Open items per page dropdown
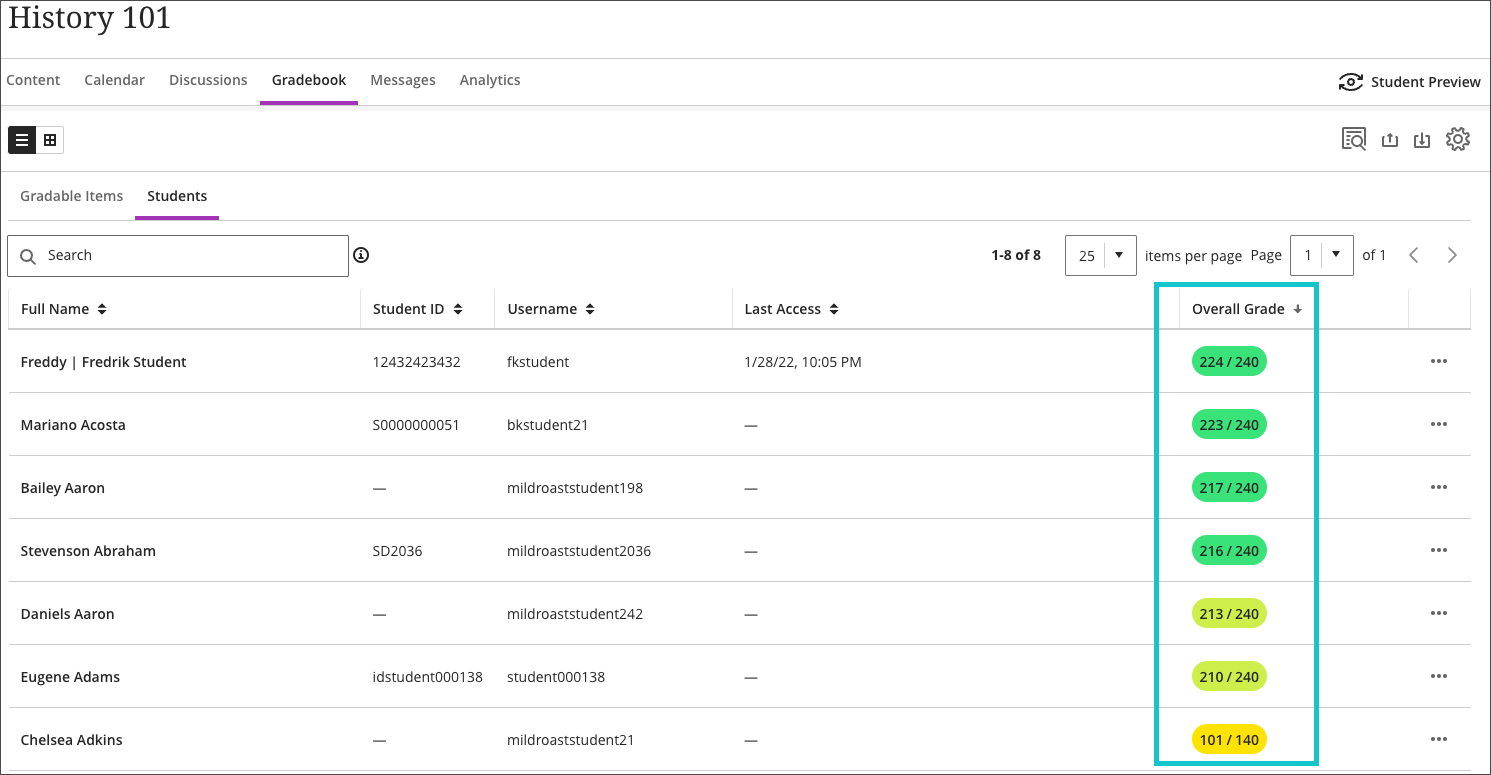Viewport: 1491px width, 775px height. click(x=1100, y=255)
